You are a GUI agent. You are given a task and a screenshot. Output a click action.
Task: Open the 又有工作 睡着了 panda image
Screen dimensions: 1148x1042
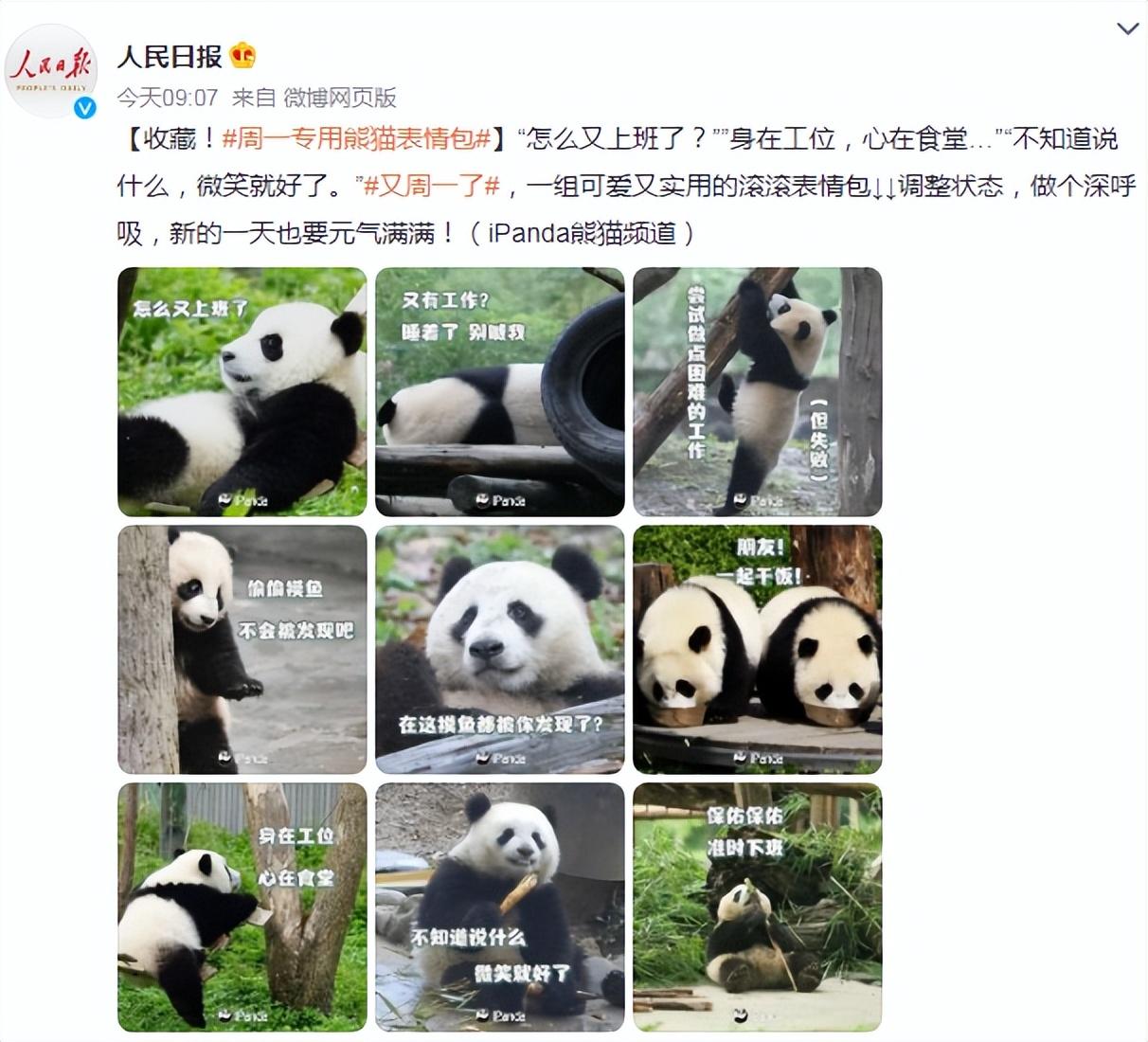click(x=500, y=392)
